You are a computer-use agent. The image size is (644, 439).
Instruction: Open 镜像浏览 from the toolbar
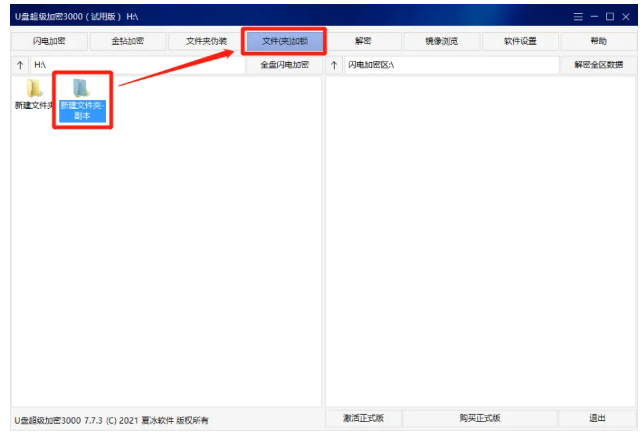[x=441, y=41]
